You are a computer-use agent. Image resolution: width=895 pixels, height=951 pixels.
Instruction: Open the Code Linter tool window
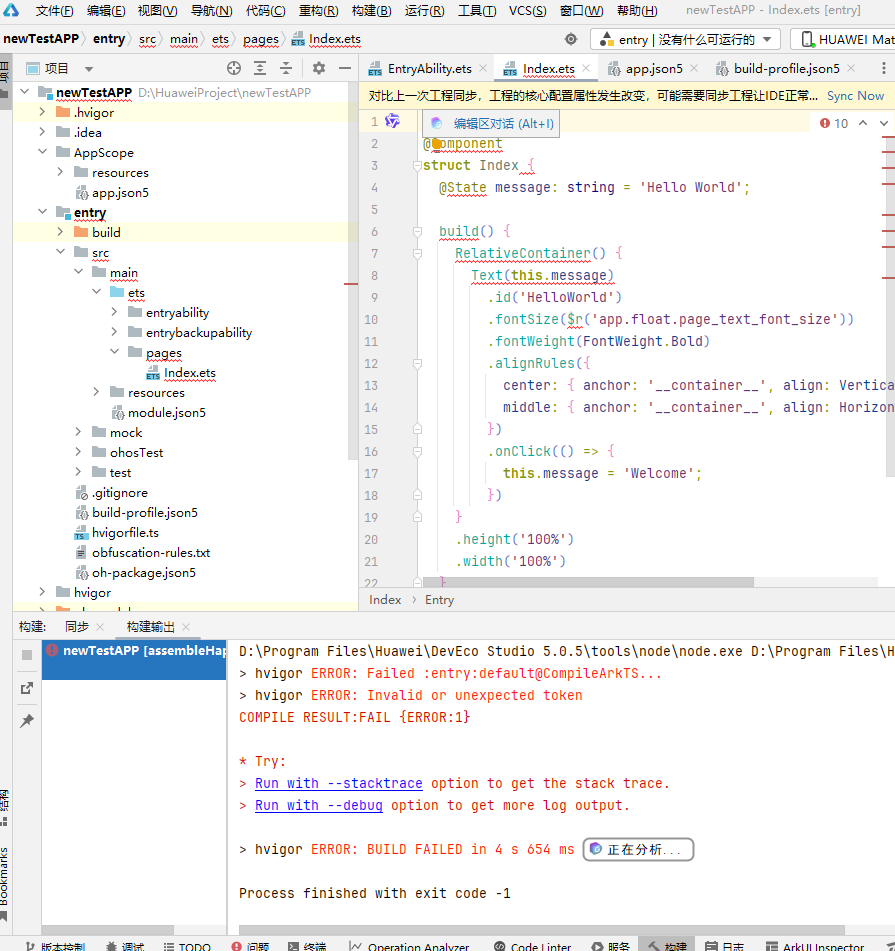532,945
